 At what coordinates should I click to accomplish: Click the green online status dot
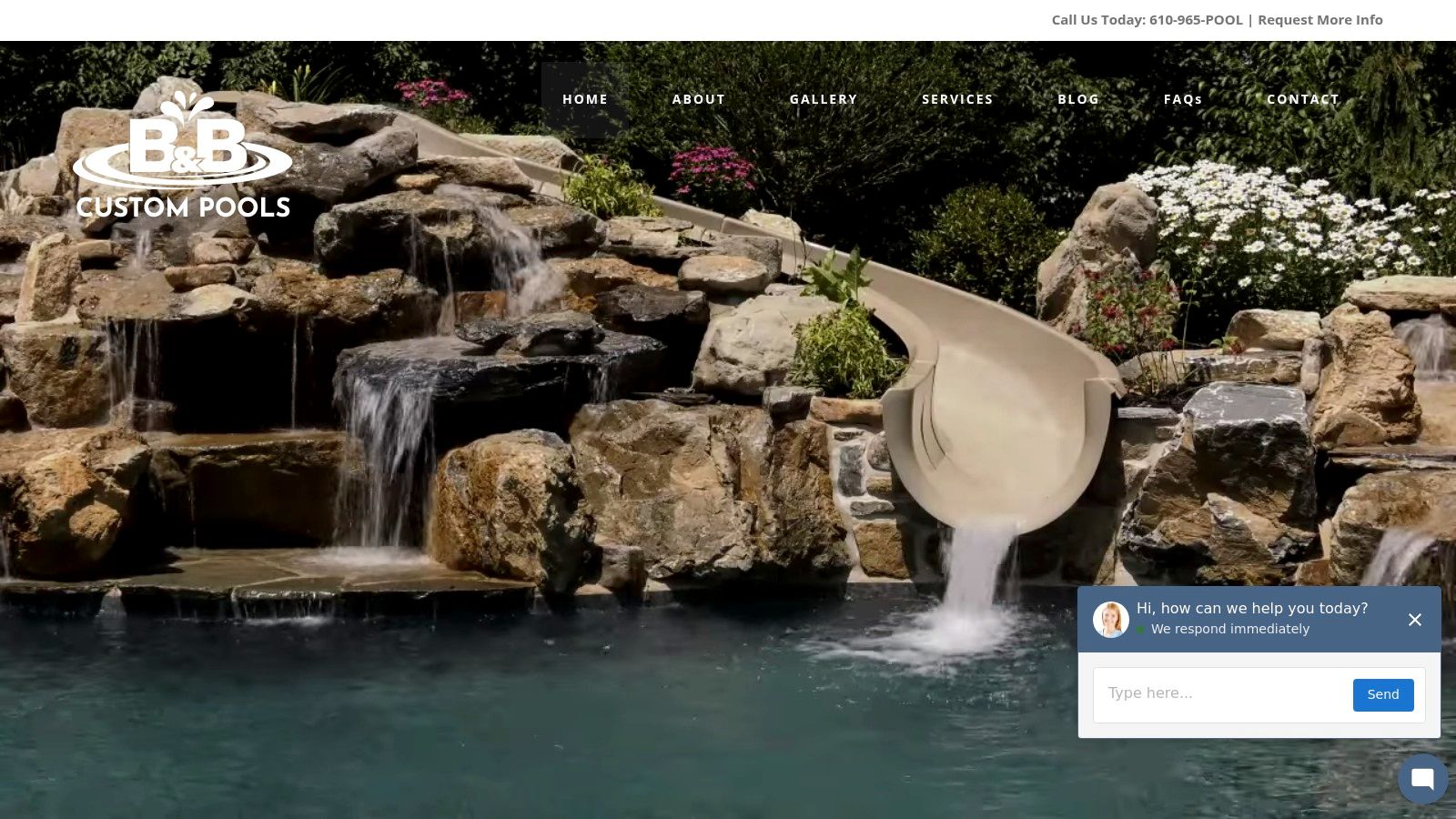(1141, 630)
